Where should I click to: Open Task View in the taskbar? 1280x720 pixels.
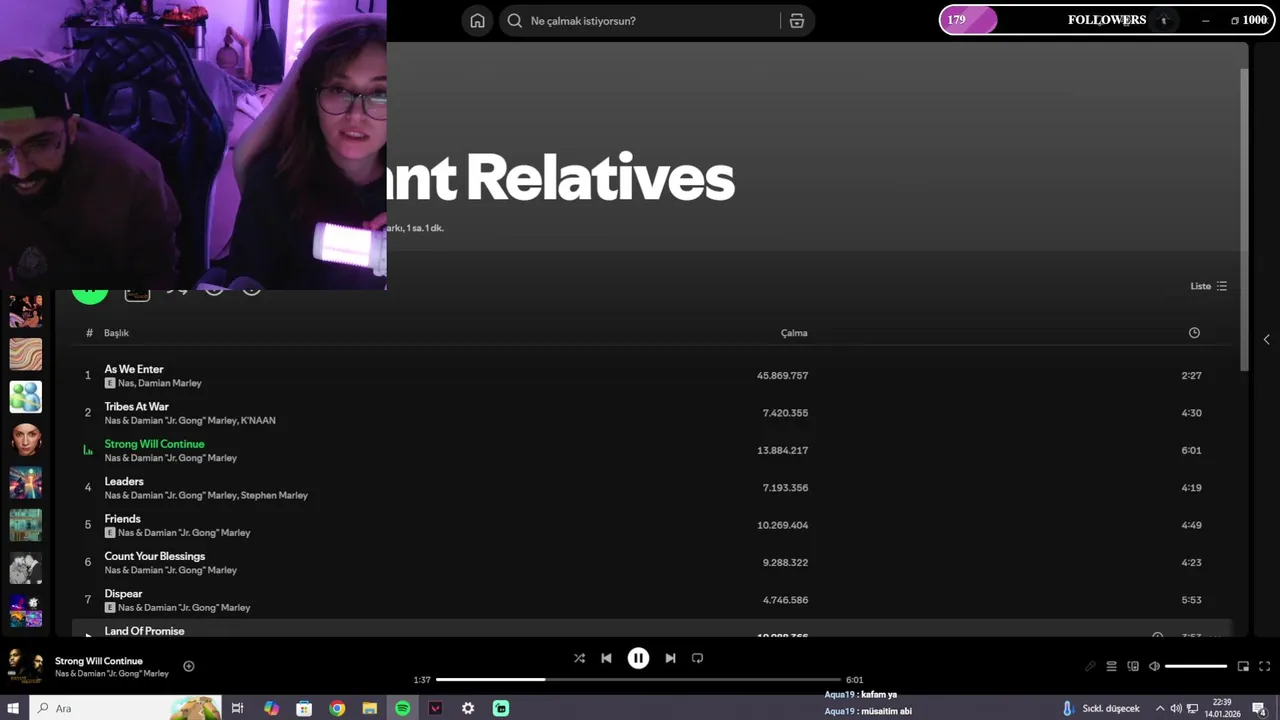238,708
